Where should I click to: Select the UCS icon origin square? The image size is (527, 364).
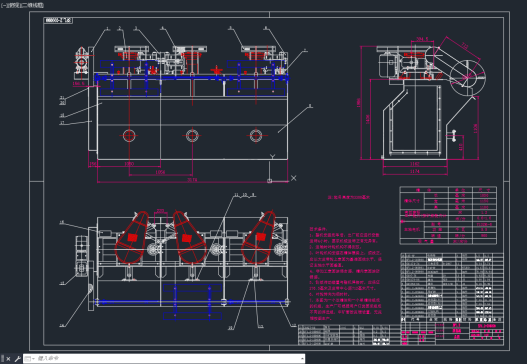(269, 181)
